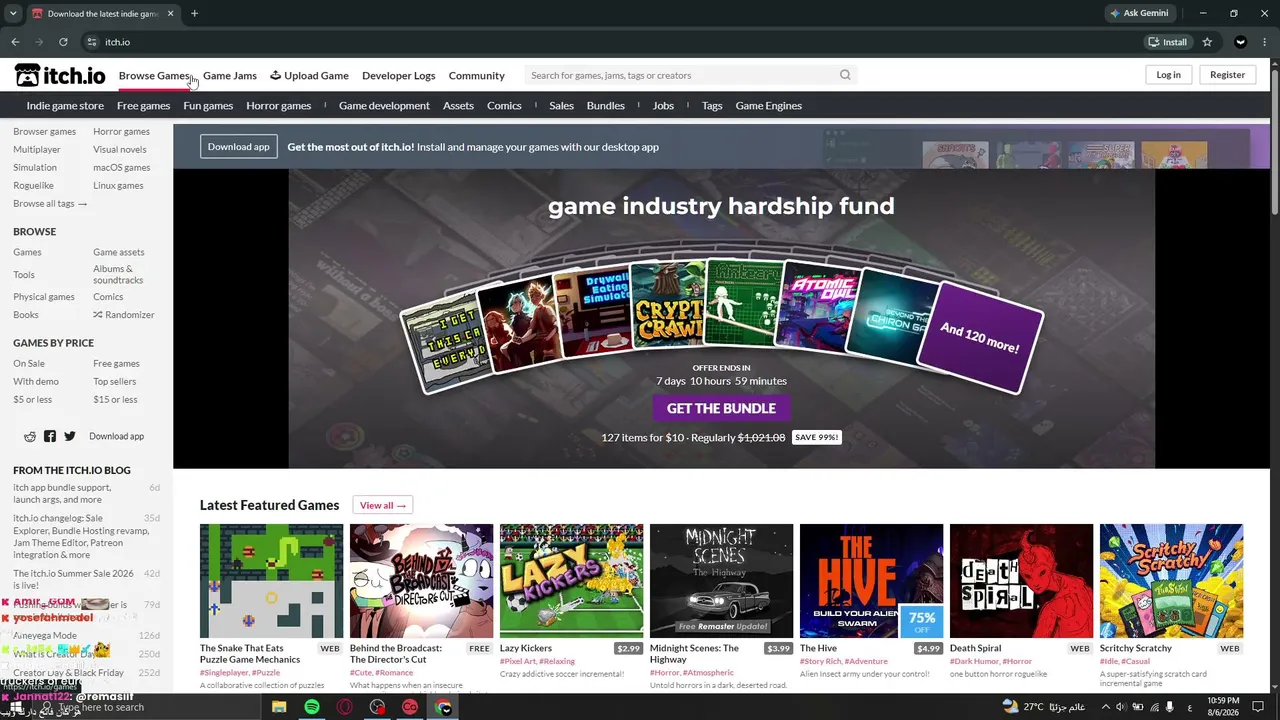Go back to the previous page
The width and height of the screenshot is (1280, 720).
click(15, 42)
